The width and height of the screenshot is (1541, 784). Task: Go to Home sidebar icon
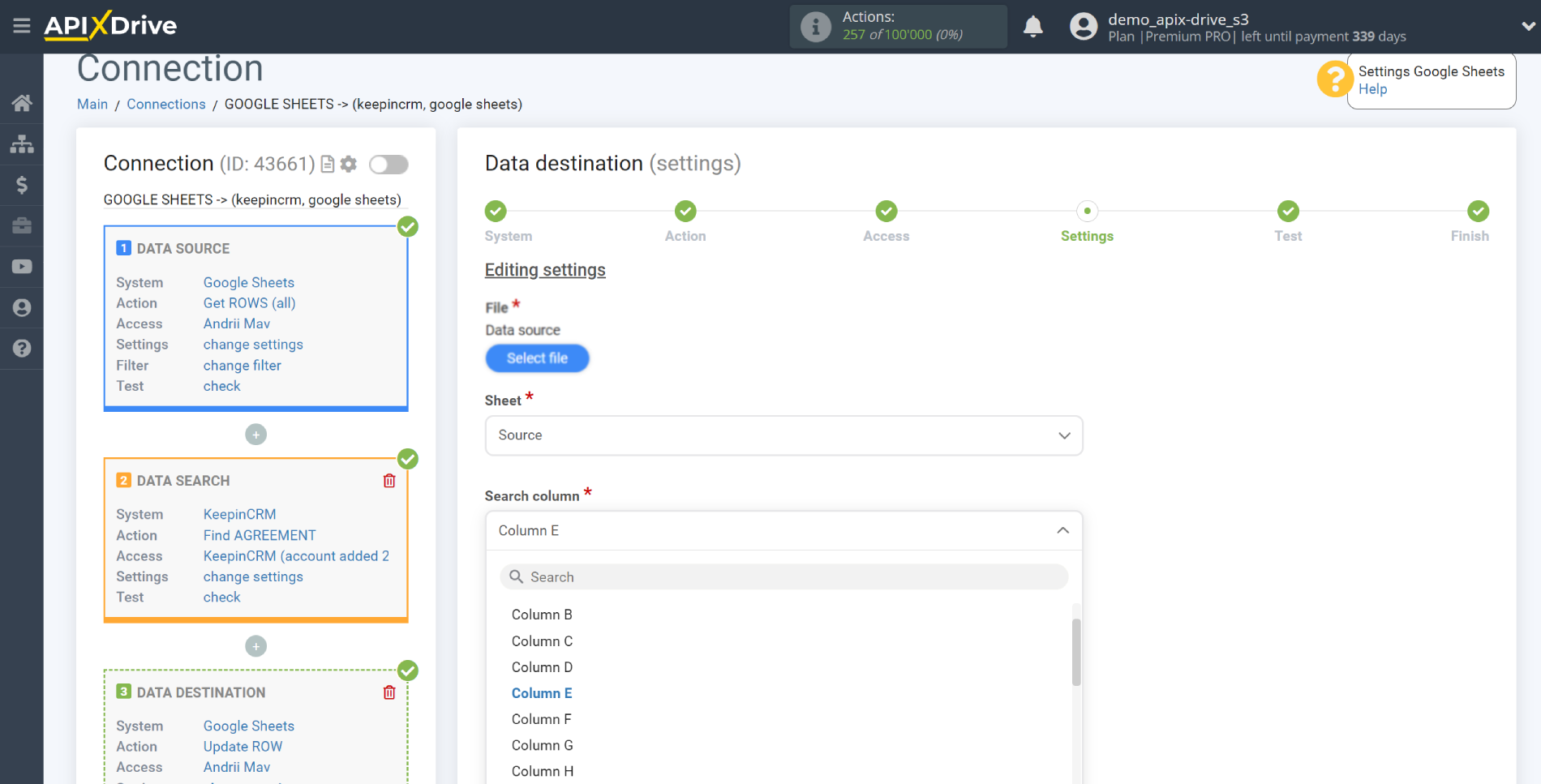22,103
